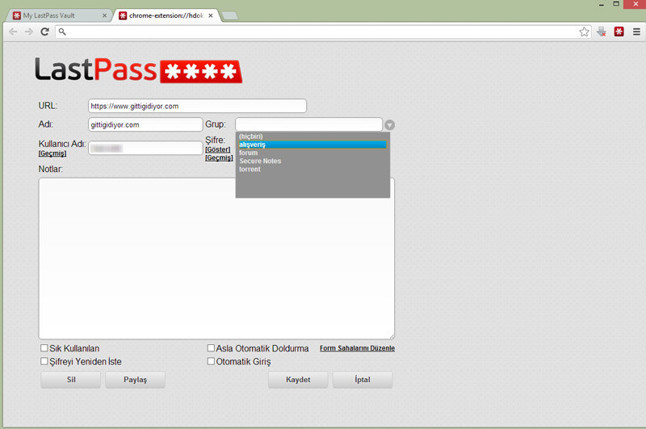Click the LastPass extension icon in toolbar
The width and height of the screenshot is (646, 429).
[x=619, y=32]
